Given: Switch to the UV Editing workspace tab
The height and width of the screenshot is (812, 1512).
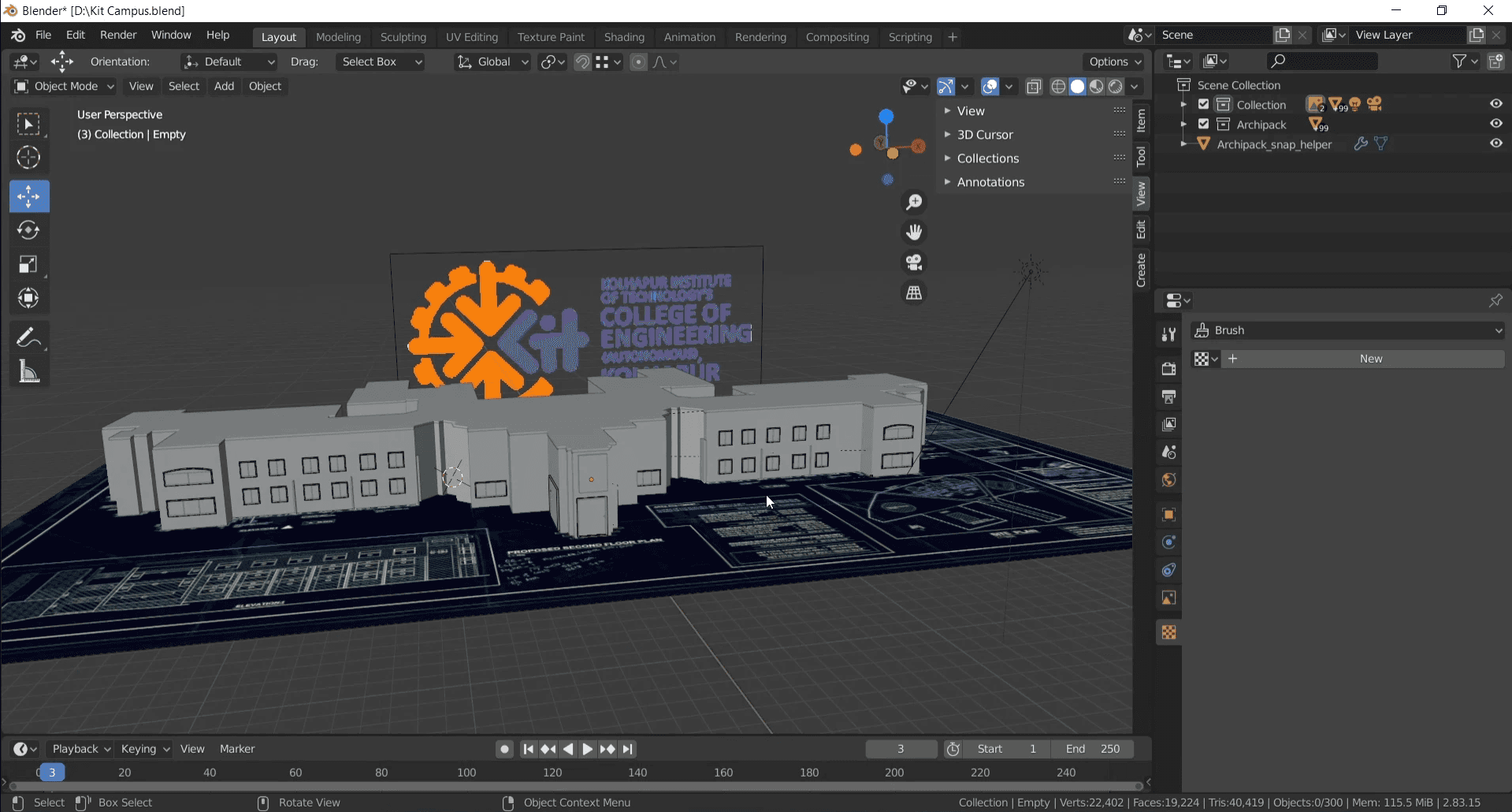Looking at the screenshot, I should point(472,37).
